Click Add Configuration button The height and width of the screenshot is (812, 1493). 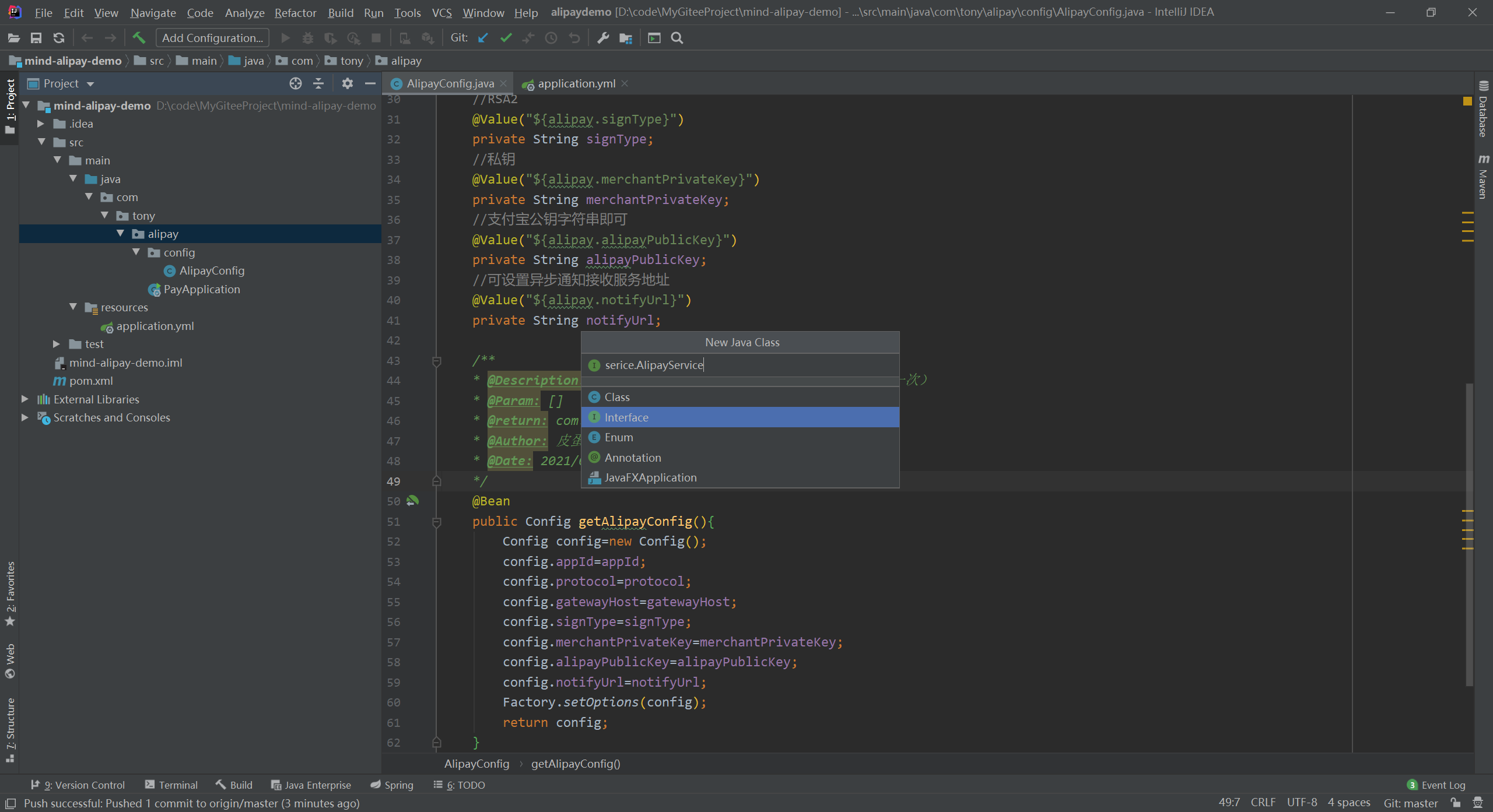coord(212,38)
